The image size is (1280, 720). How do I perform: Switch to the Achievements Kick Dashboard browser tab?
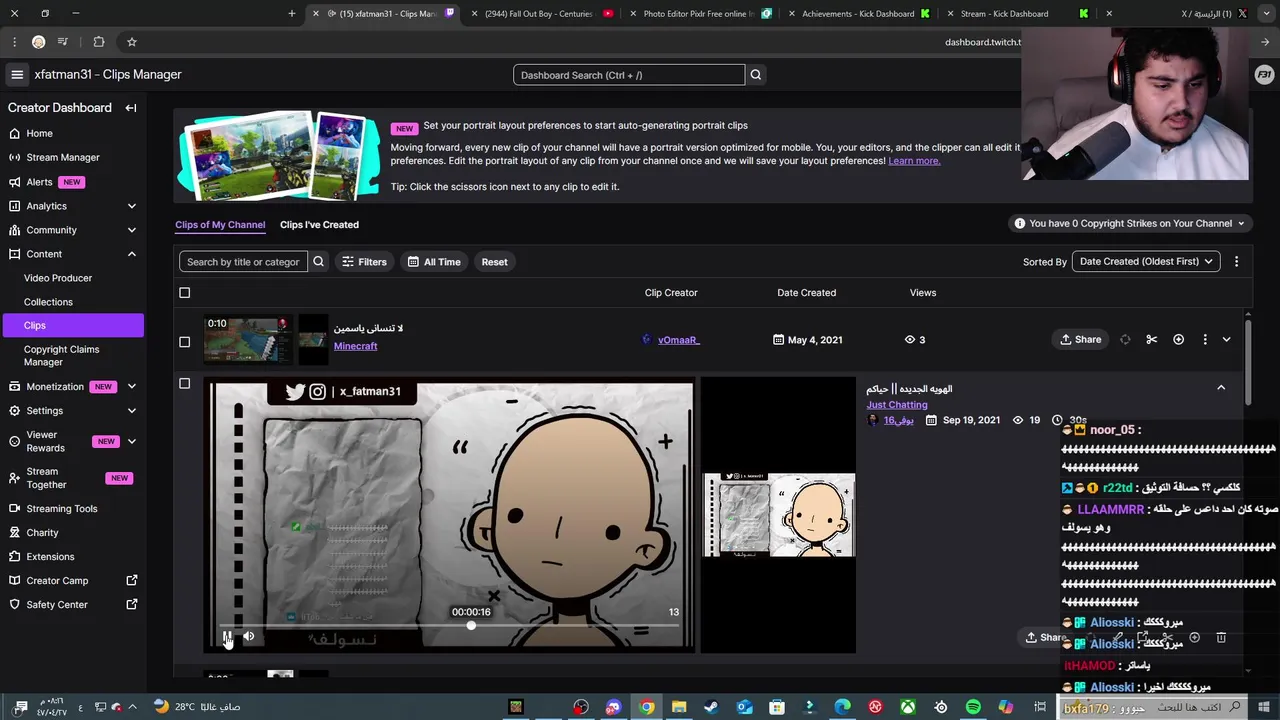pyautogui.click(x=858, y=14)
